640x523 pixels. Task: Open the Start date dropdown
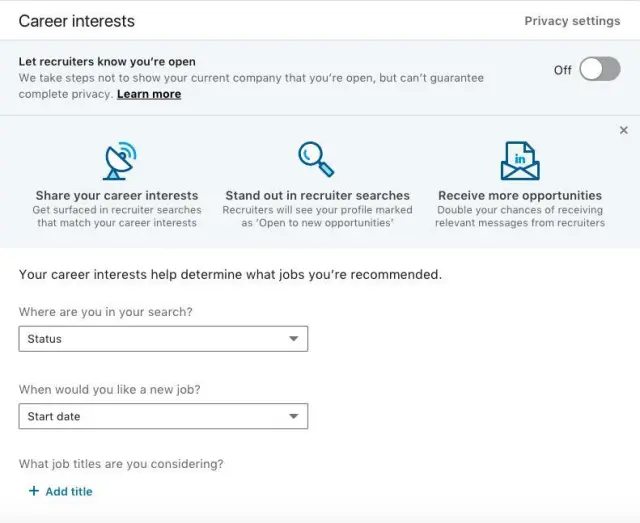(163, 416)
